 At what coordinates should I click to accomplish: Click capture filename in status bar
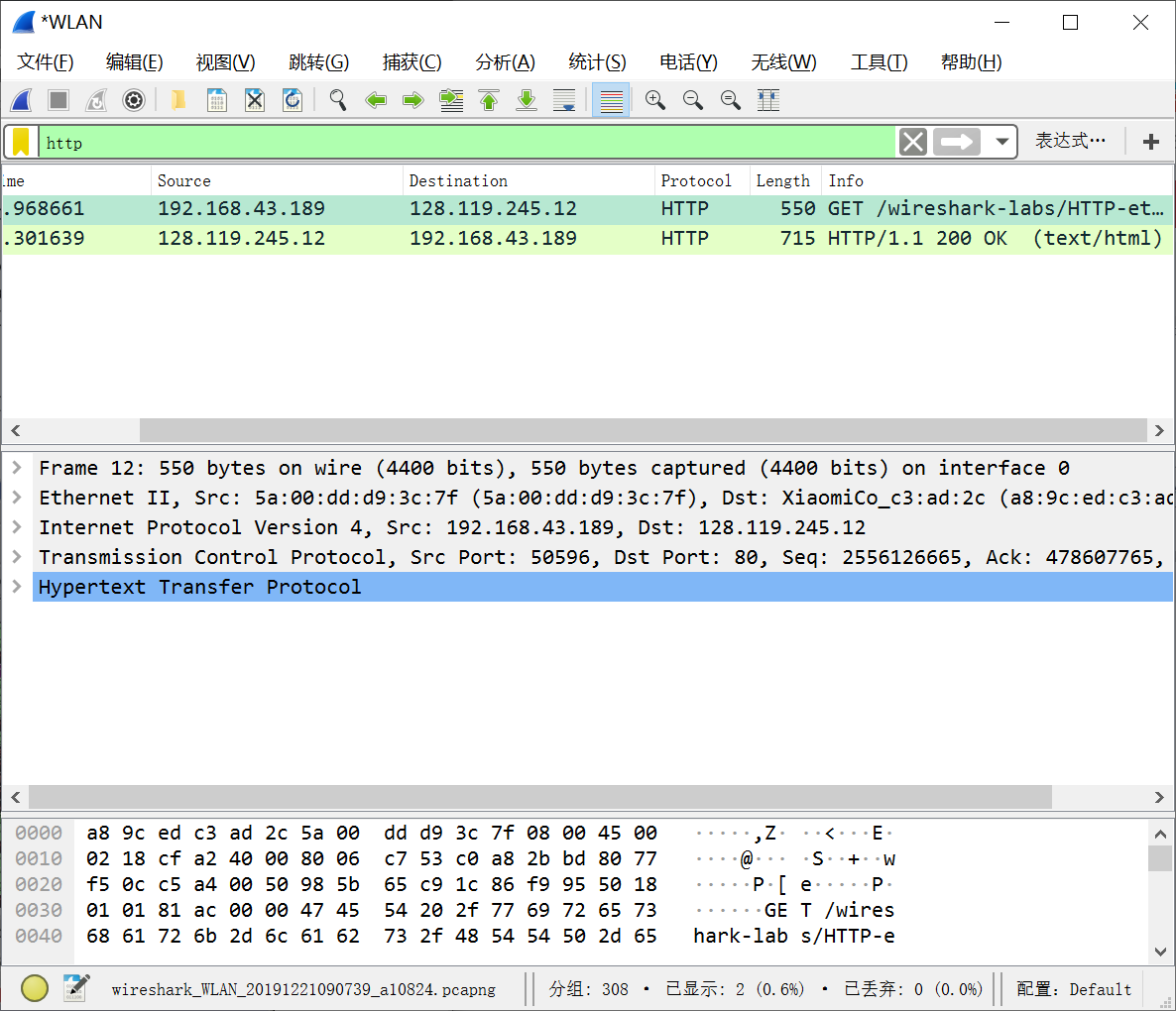point(303,989)
